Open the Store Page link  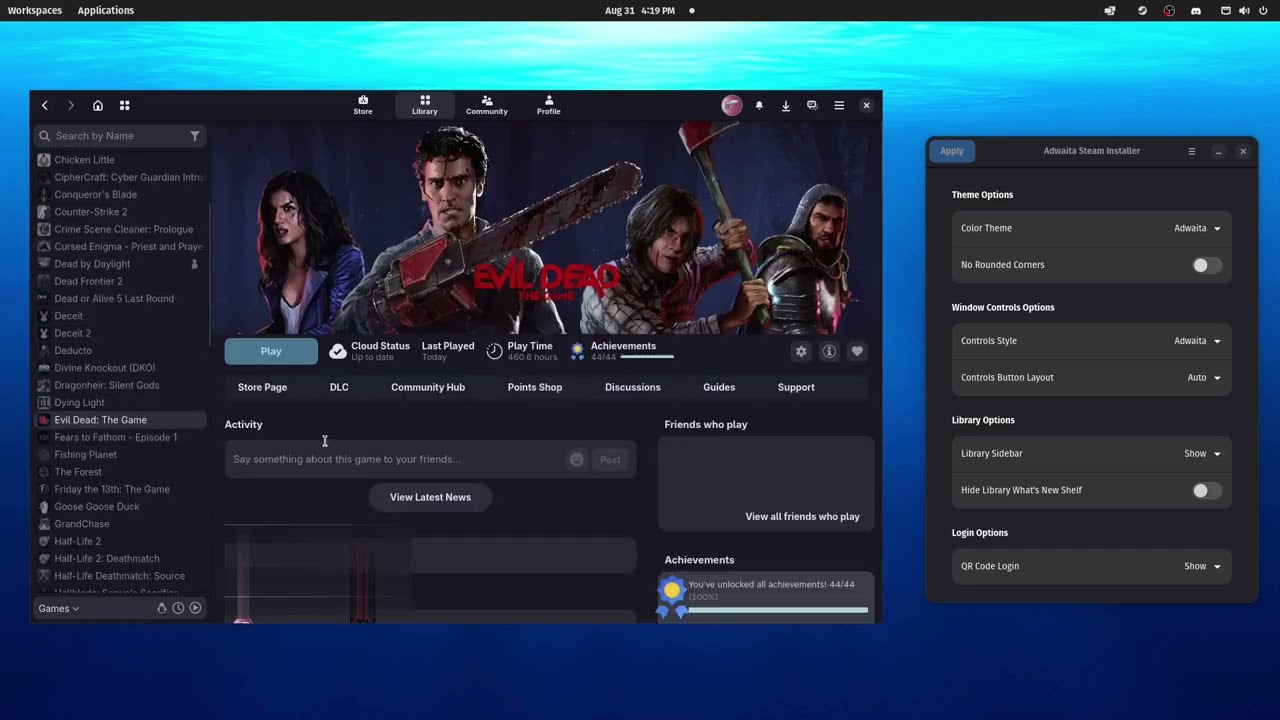pyautogui.click(x=262, y=387)
